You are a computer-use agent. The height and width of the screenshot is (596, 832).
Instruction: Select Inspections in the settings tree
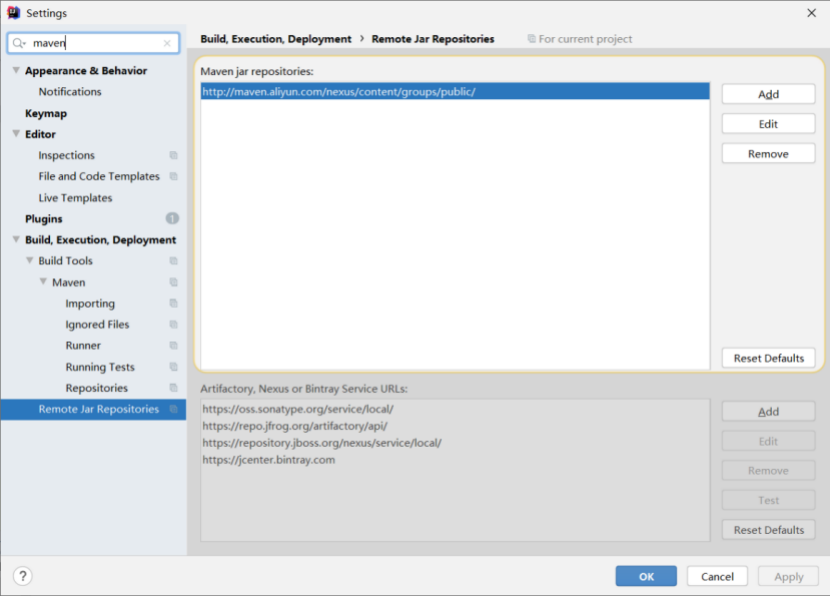[x=66, y=155]
